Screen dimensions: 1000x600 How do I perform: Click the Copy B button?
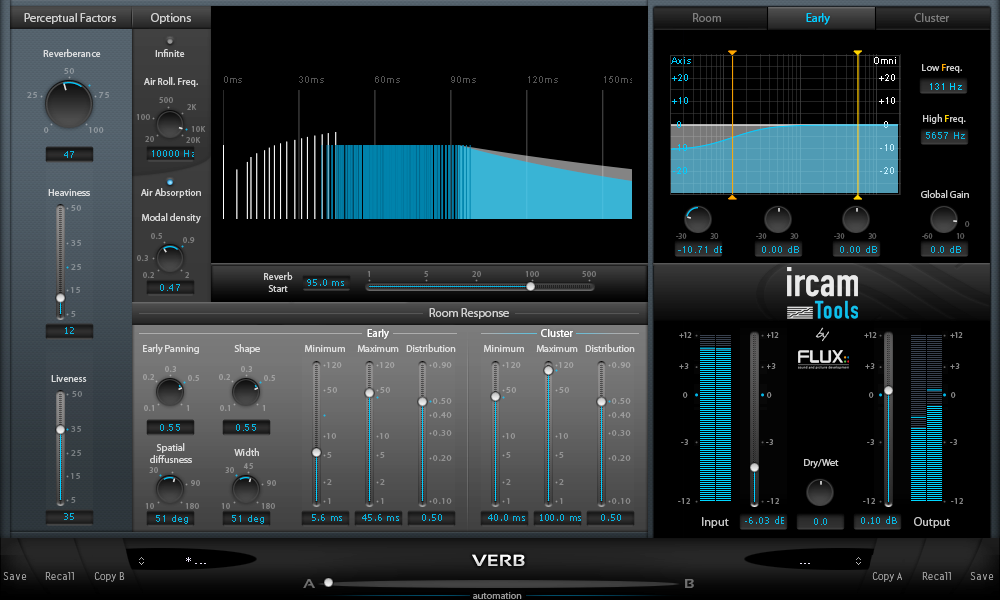(109, 576)
